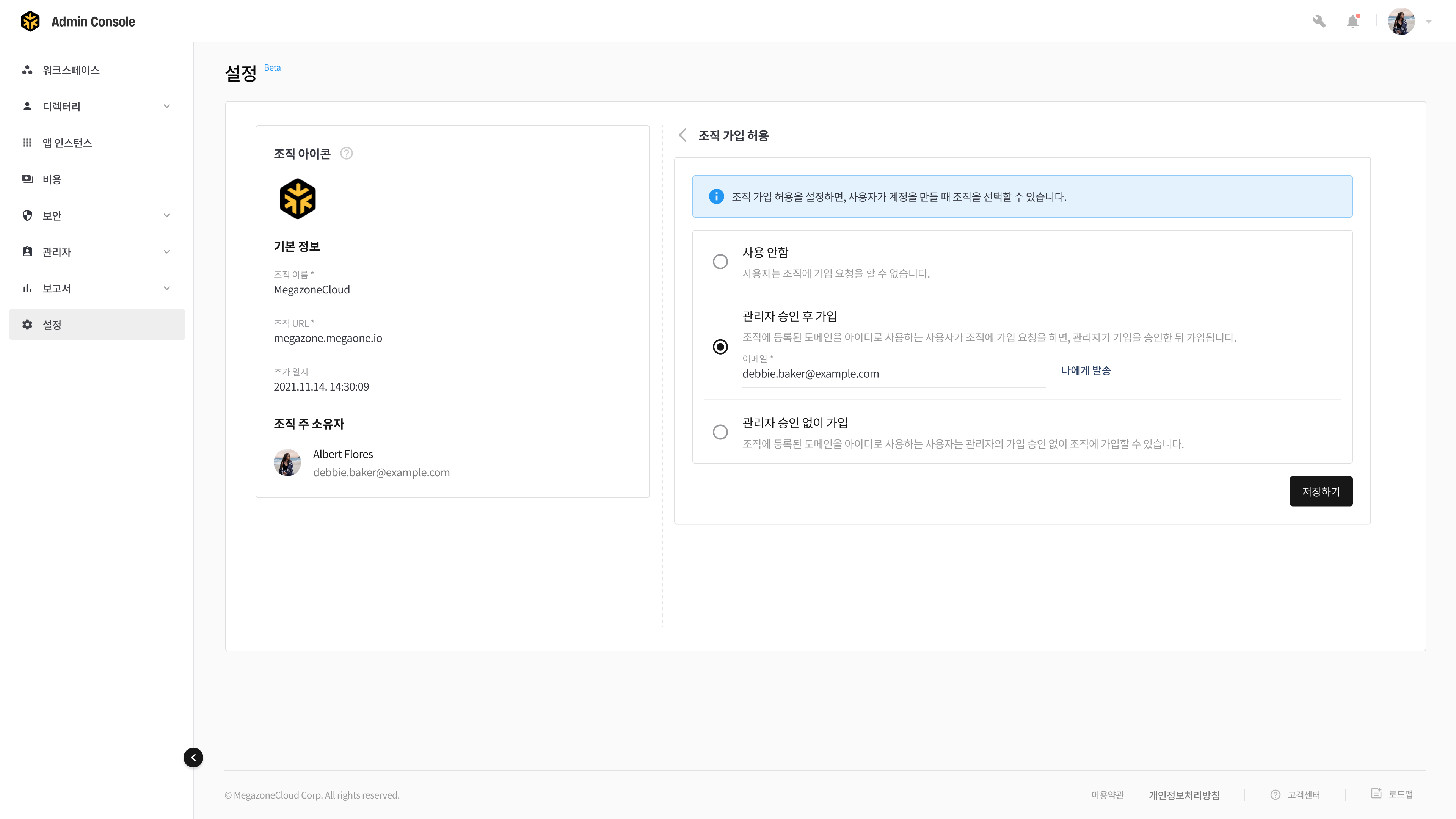
Task: Open 관리자 menu item
Action: pos(97,251)
